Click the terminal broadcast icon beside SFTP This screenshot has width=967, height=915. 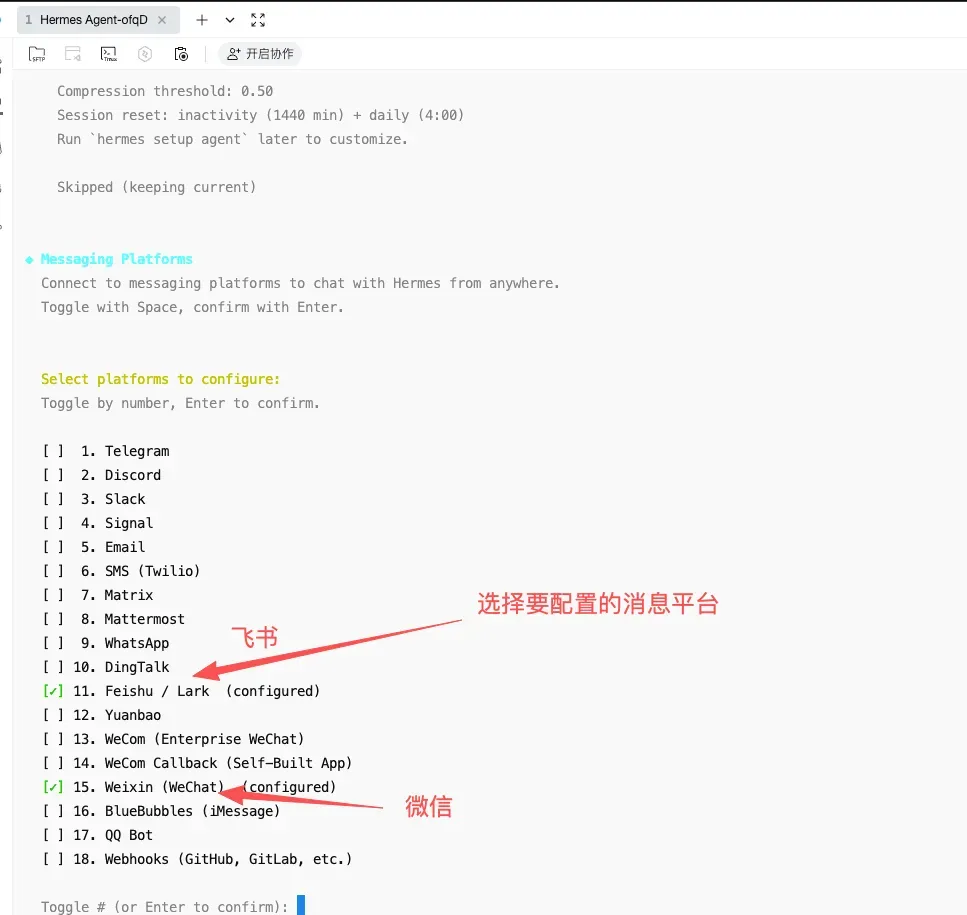click(73, 54)
